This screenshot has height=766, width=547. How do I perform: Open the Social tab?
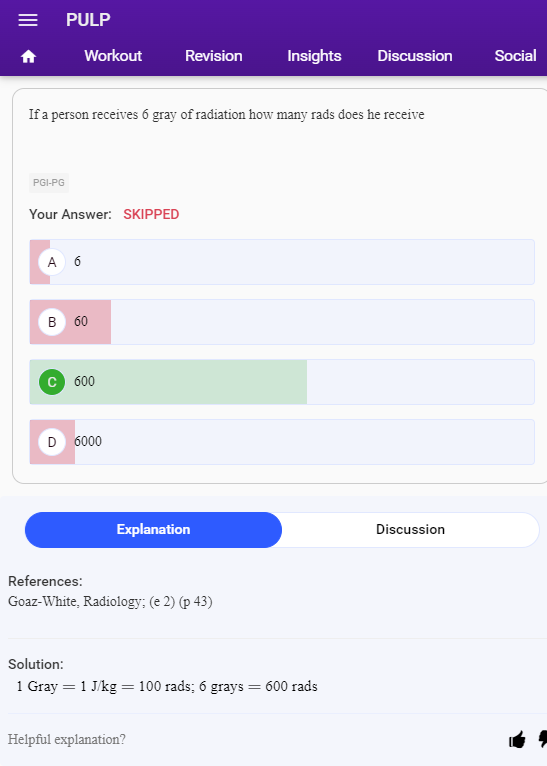[x=515, y=56]
